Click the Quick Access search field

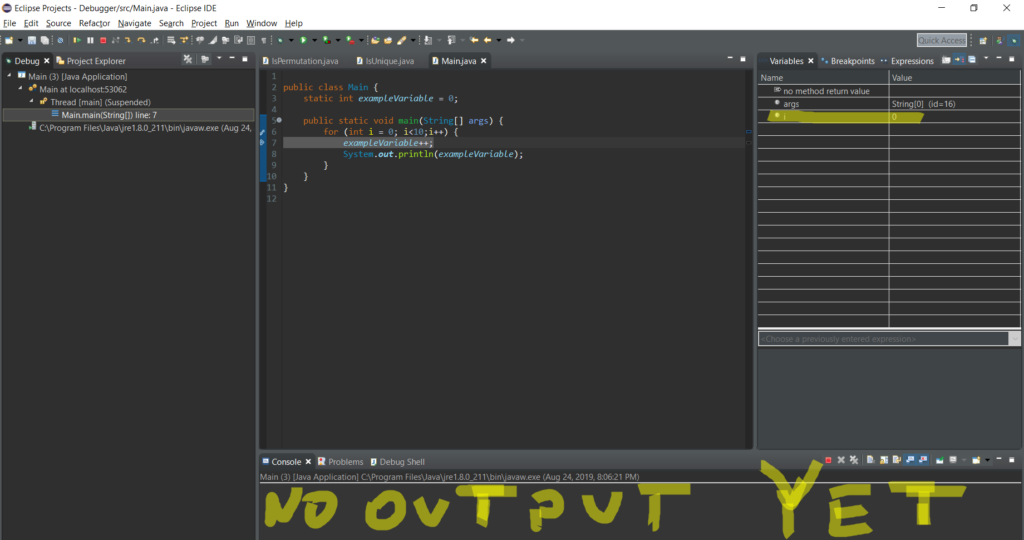point(941,40)
